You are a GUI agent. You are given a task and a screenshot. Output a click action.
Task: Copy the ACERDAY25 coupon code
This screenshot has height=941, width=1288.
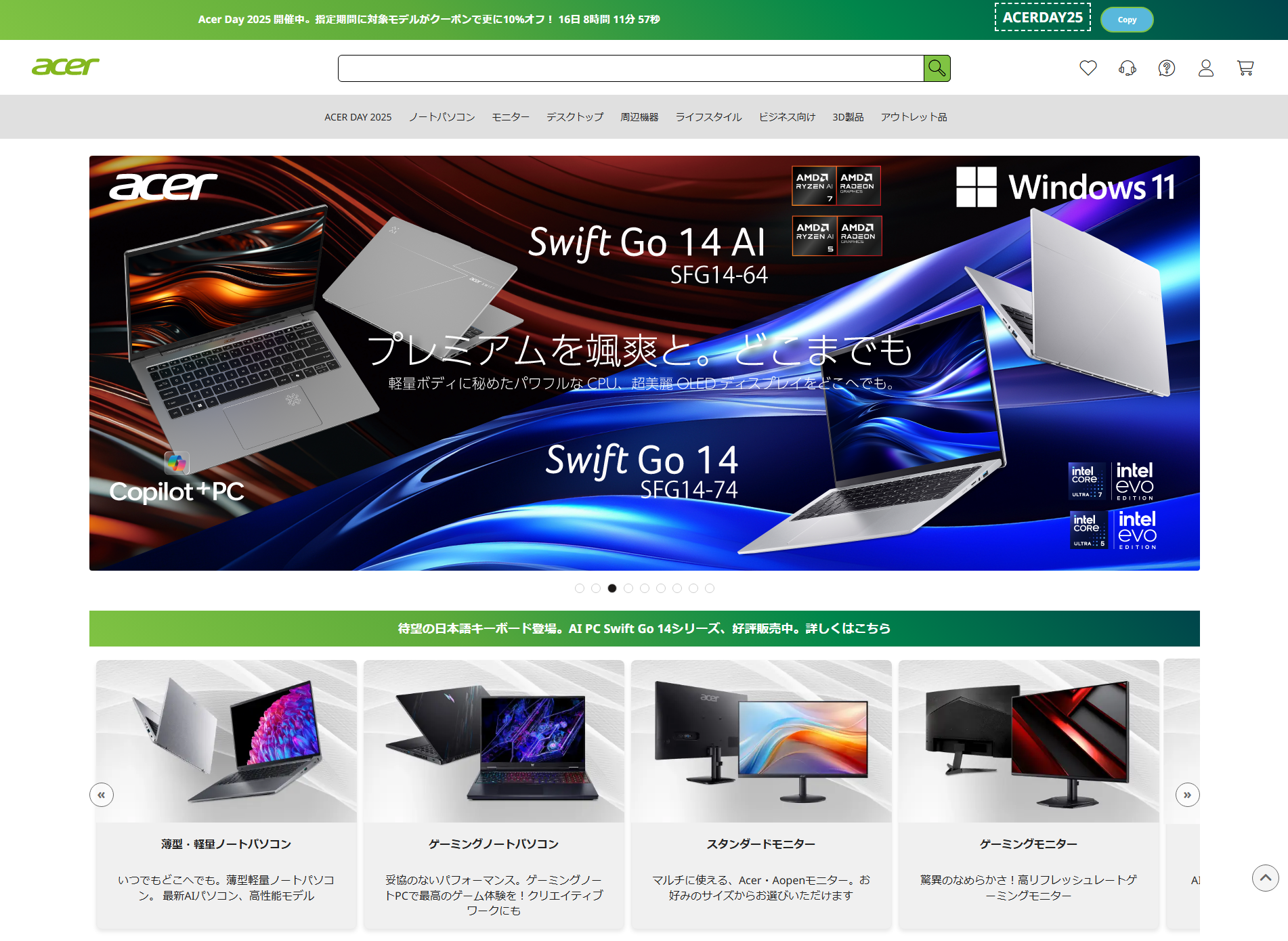coord(1127,20)
